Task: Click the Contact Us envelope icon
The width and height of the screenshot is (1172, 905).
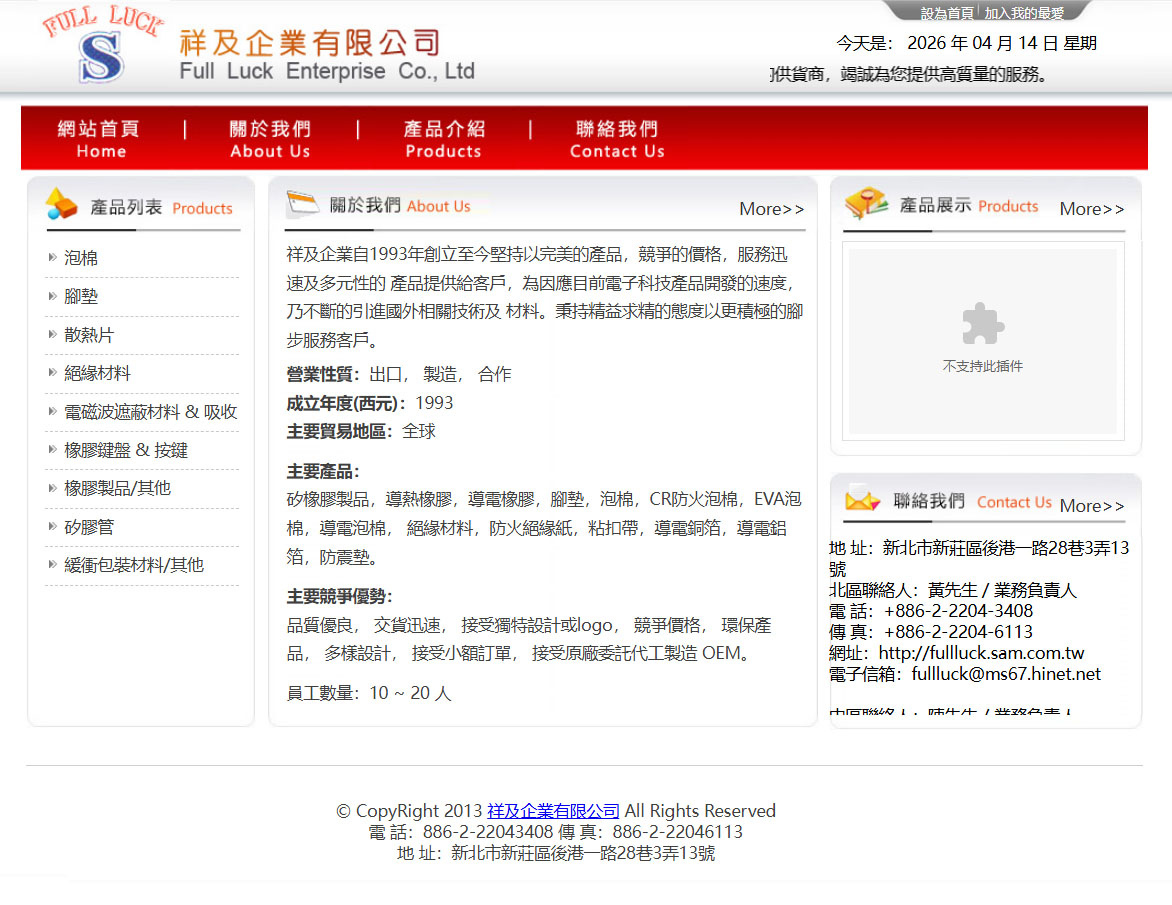Action: pos(861,500)
